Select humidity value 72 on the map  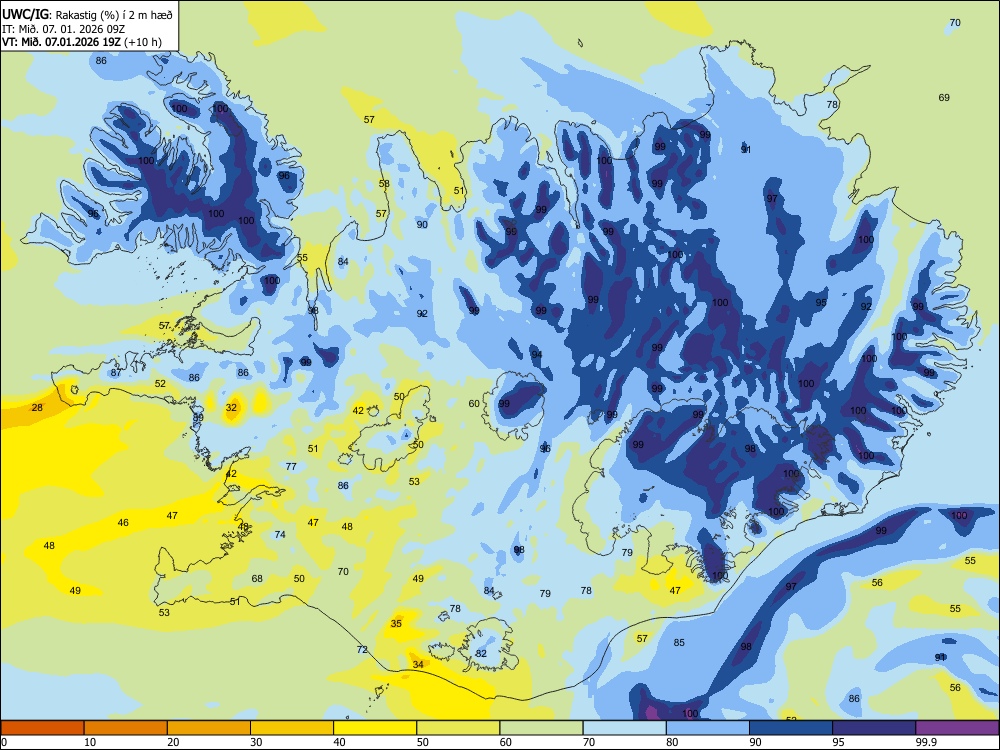tap(362, 650)
